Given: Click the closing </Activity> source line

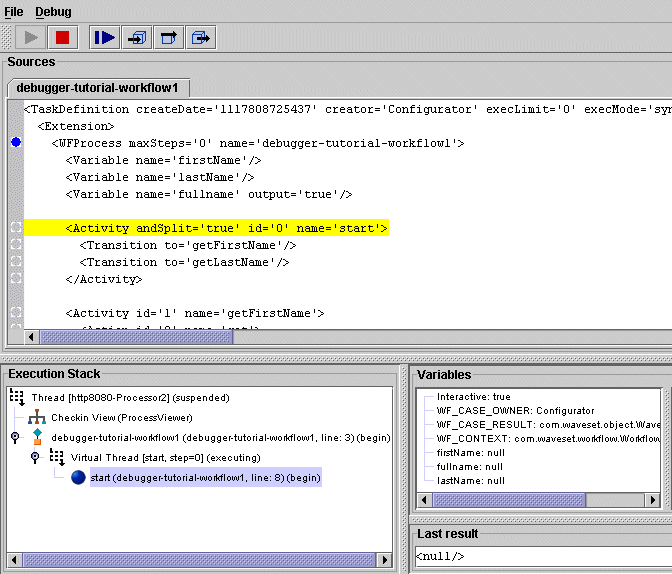Looking at the screenshot, I should pos(104,279).
